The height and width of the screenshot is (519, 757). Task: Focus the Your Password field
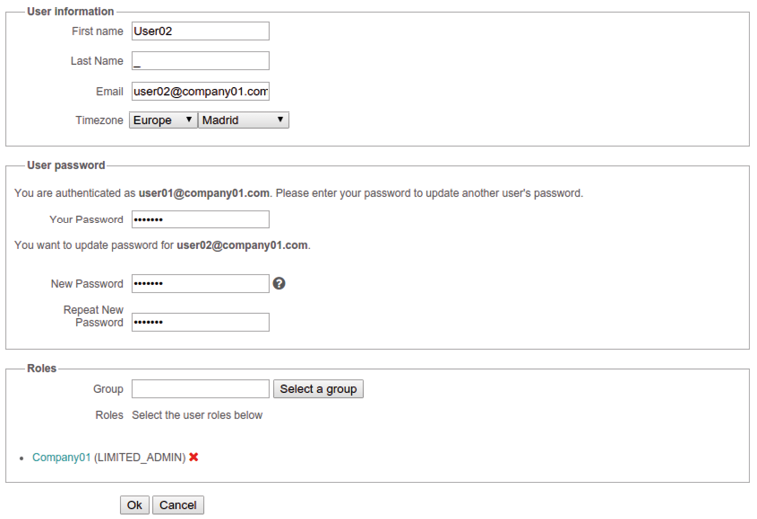coord(200,219)
